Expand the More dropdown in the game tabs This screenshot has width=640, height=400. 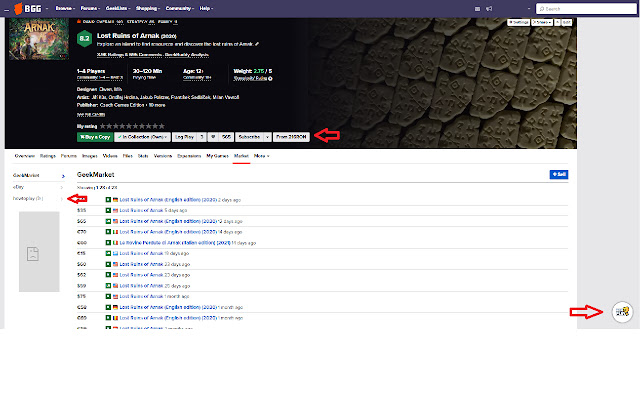262,156
